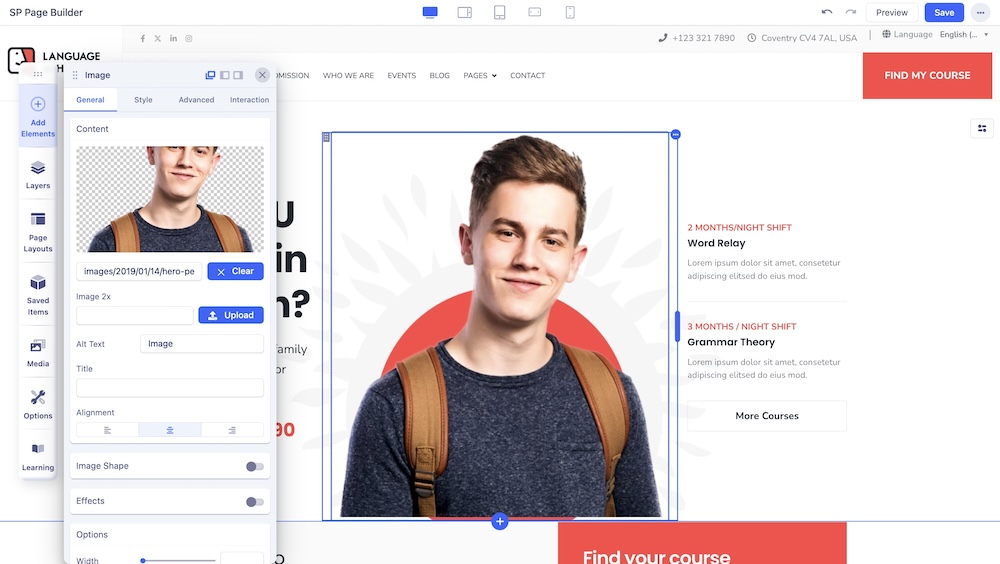This screenshot has height=564, width=1000.
Task: Click the LinkedIn social icon
Action: [173, 38]
